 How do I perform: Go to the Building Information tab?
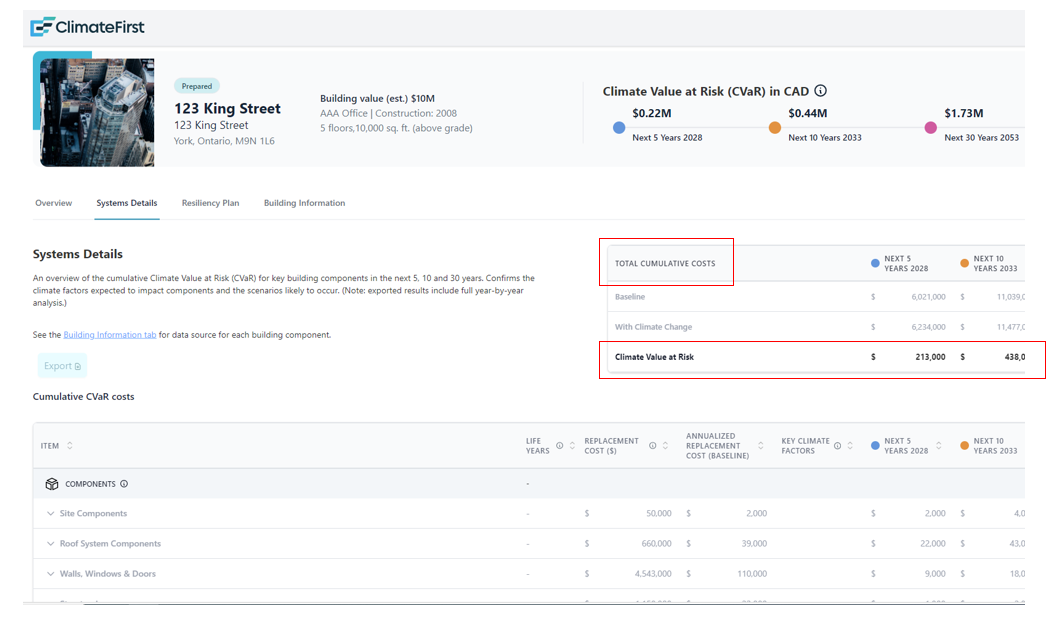(304, 203)
